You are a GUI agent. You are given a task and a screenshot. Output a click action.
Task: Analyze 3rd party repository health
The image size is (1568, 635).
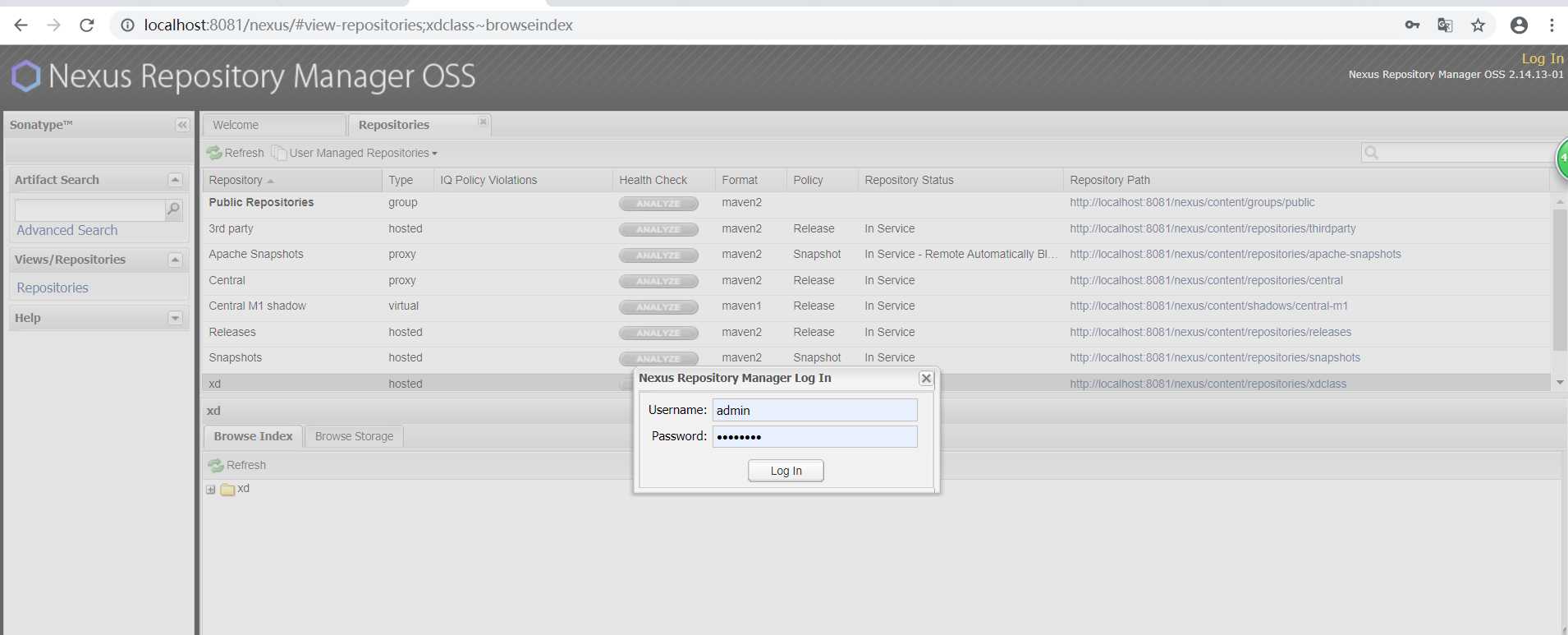point(658,230)
